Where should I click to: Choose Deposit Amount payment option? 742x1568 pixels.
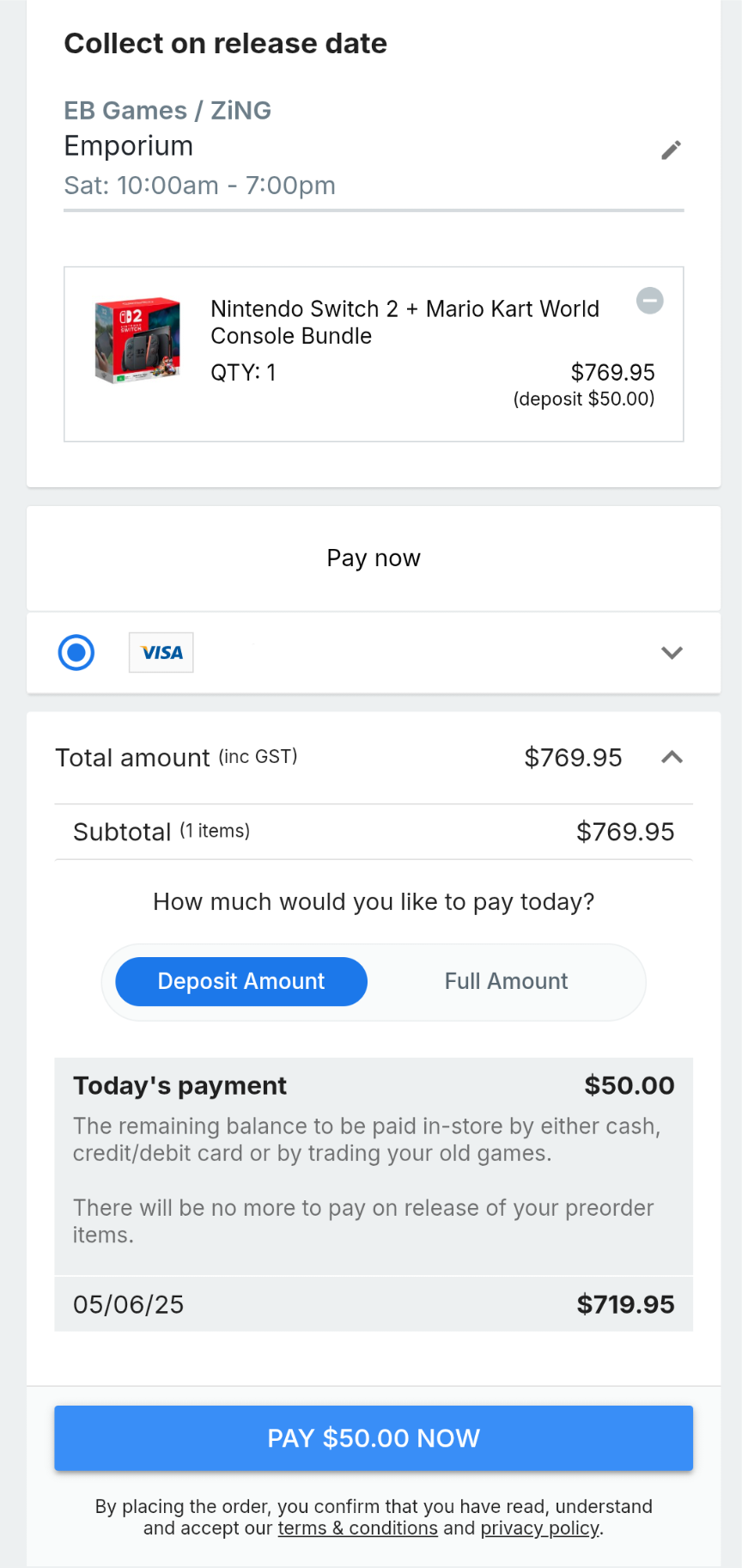(x=241, y=981)
